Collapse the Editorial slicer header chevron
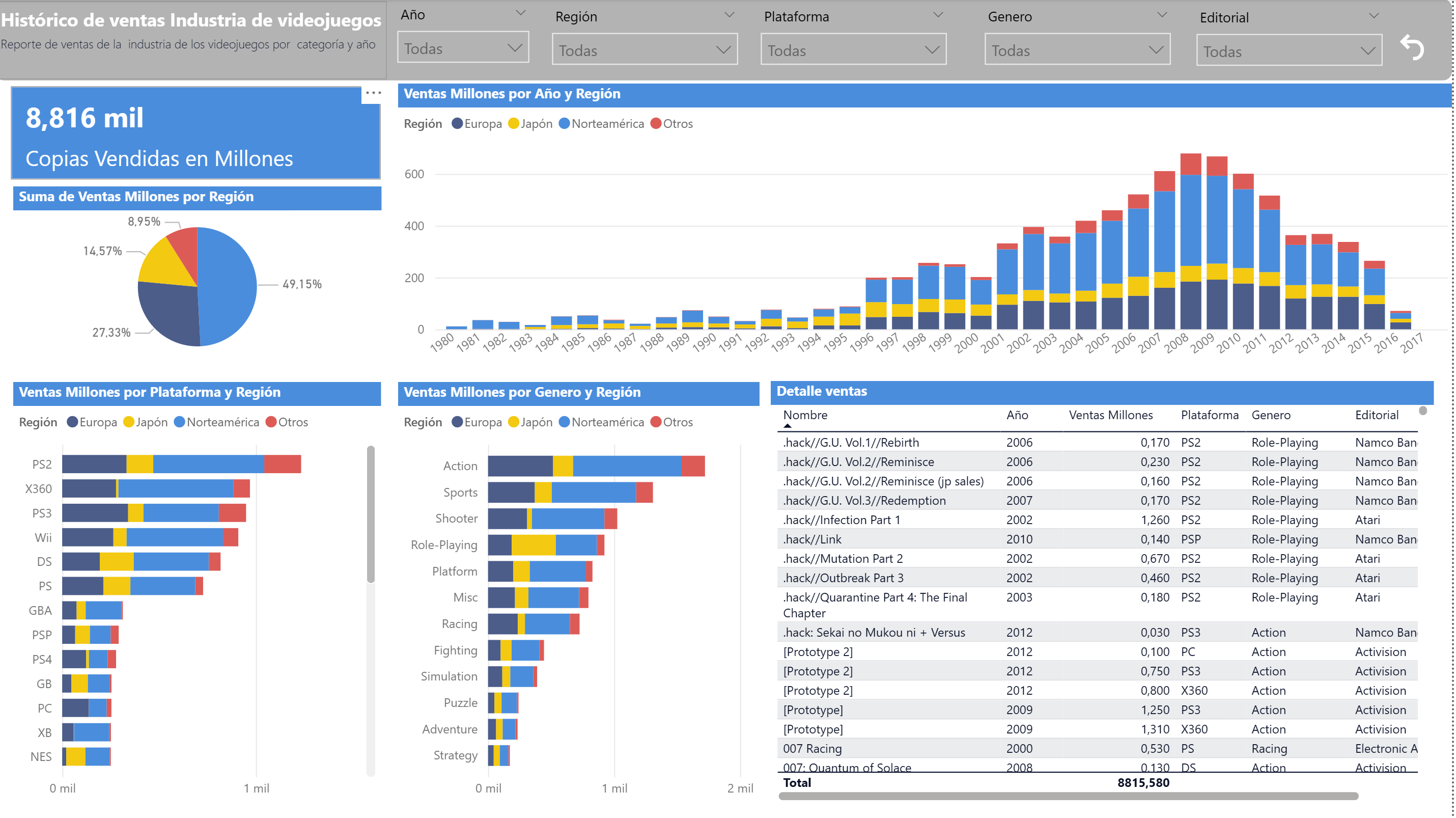1456x818 pixels. click(1374, 16)
